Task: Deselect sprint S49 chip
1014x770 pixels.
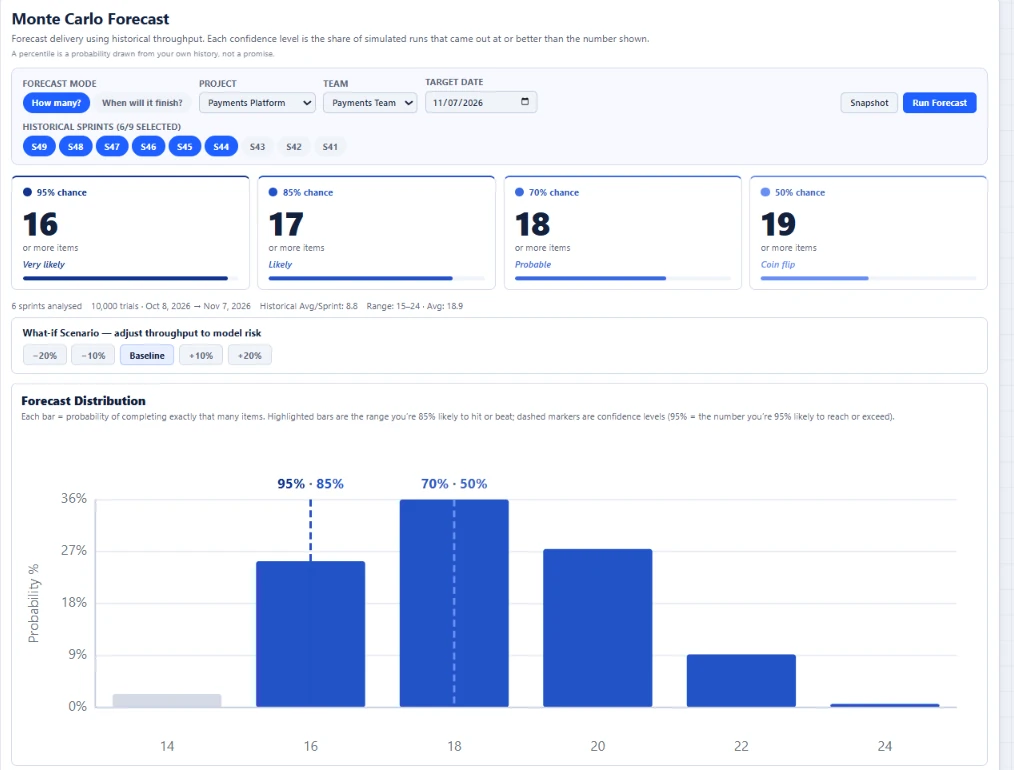Action: (39, 147)
